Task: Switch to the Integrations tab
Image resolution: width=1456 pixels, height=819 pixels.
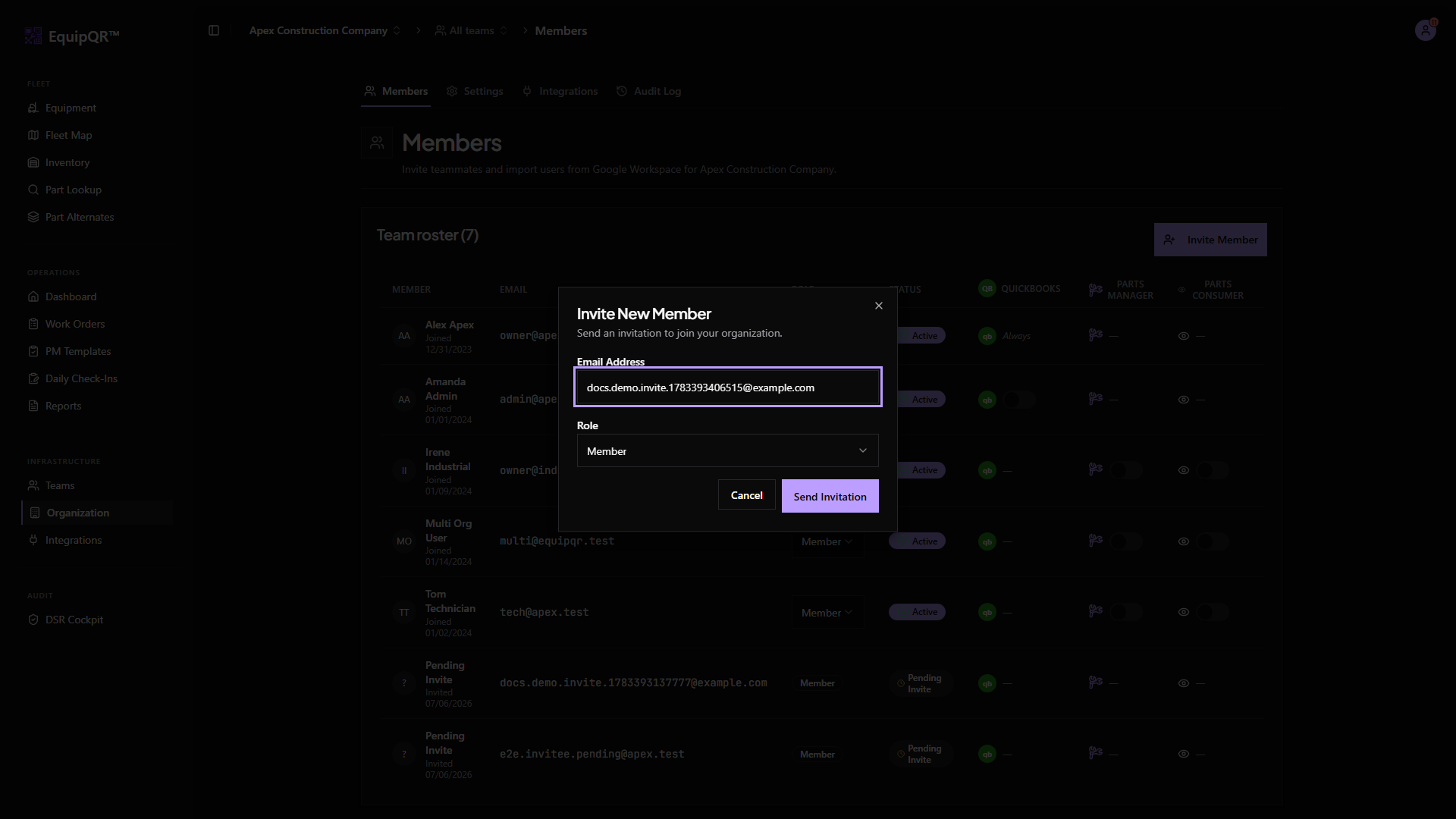Action: coord(560,91)
